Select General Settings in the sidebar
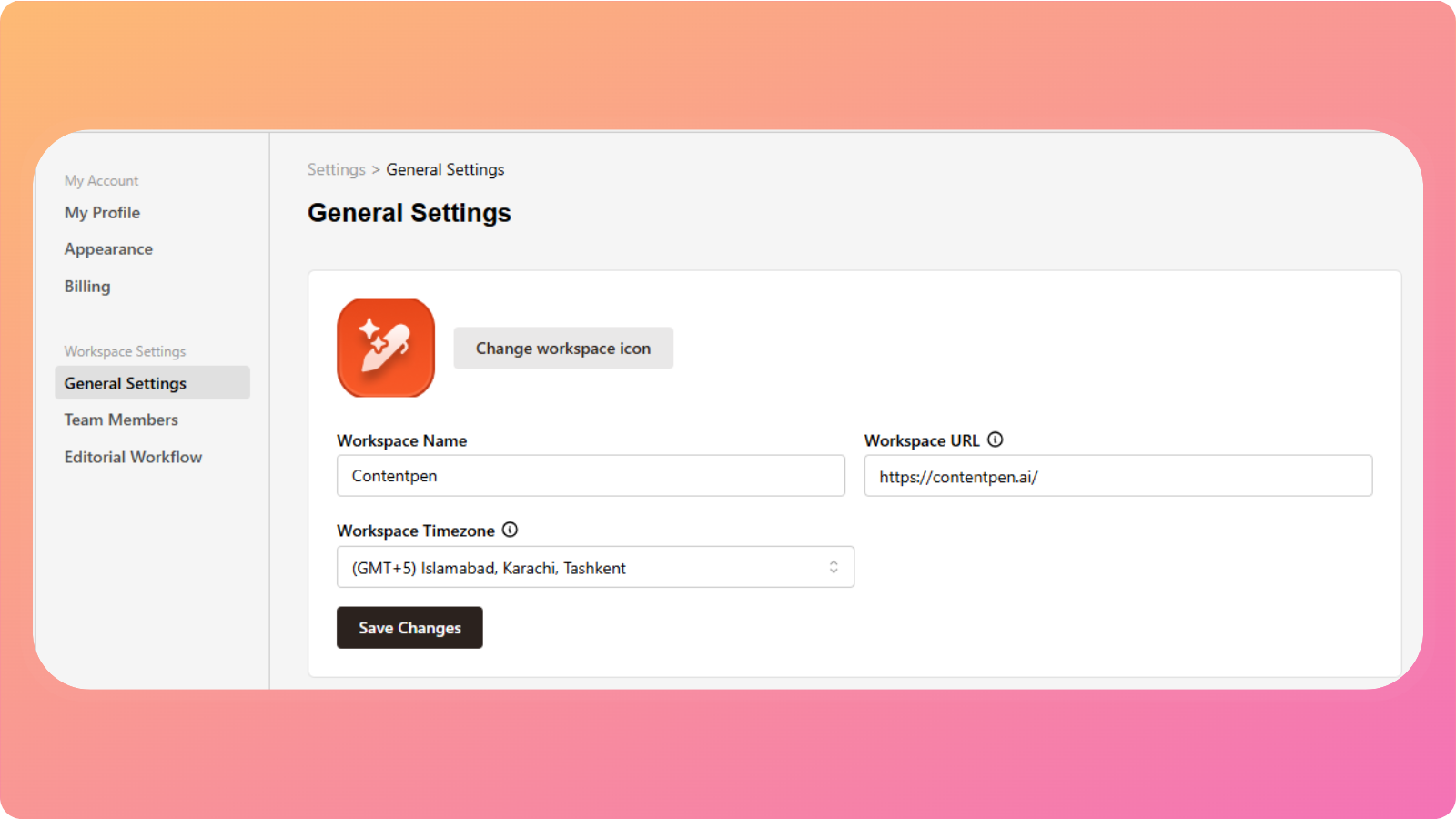This screenshot has width=1456, height=819. (x=126, y=383)
